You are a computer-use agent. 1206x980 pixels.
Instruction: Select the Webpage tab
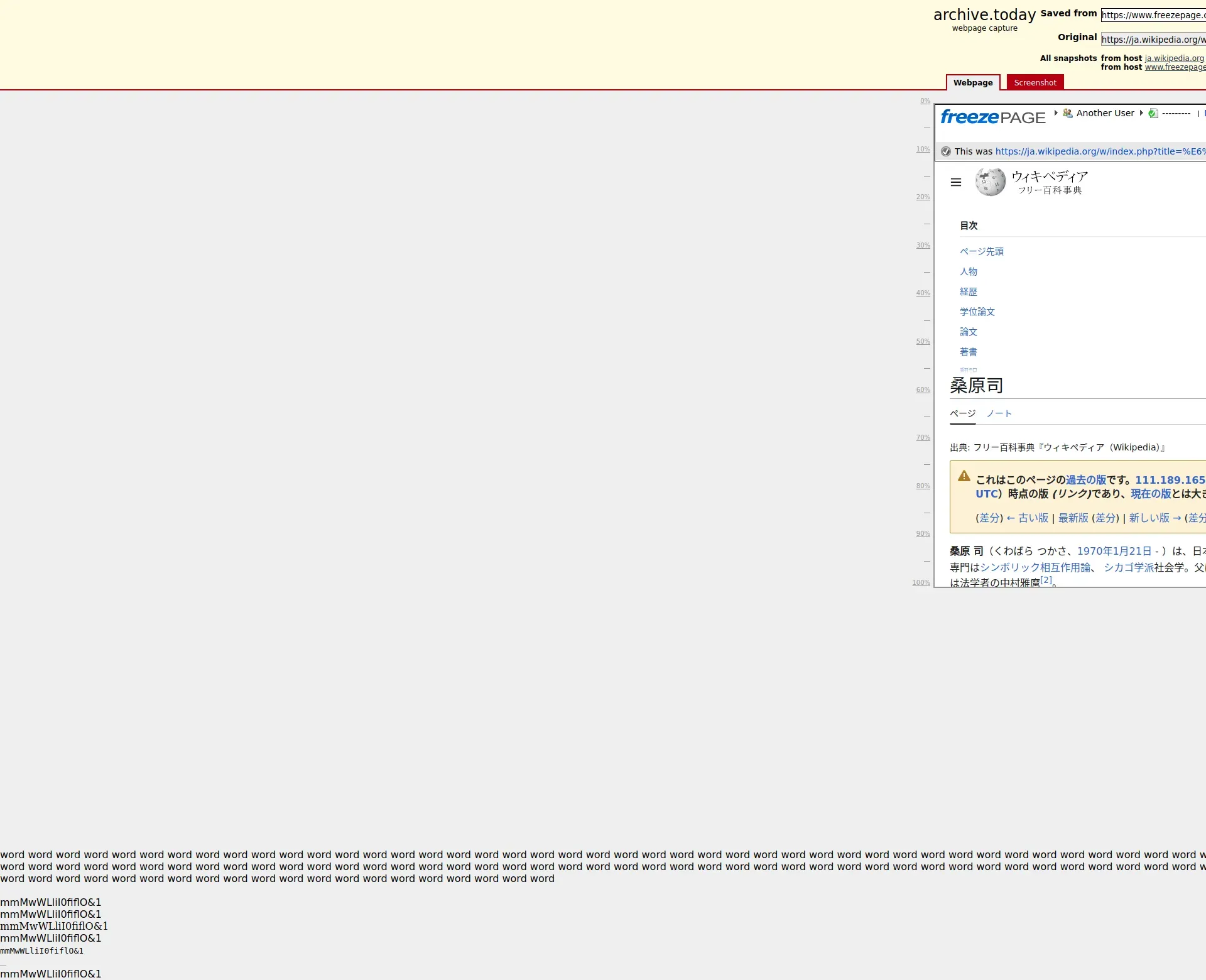point(972,82)
